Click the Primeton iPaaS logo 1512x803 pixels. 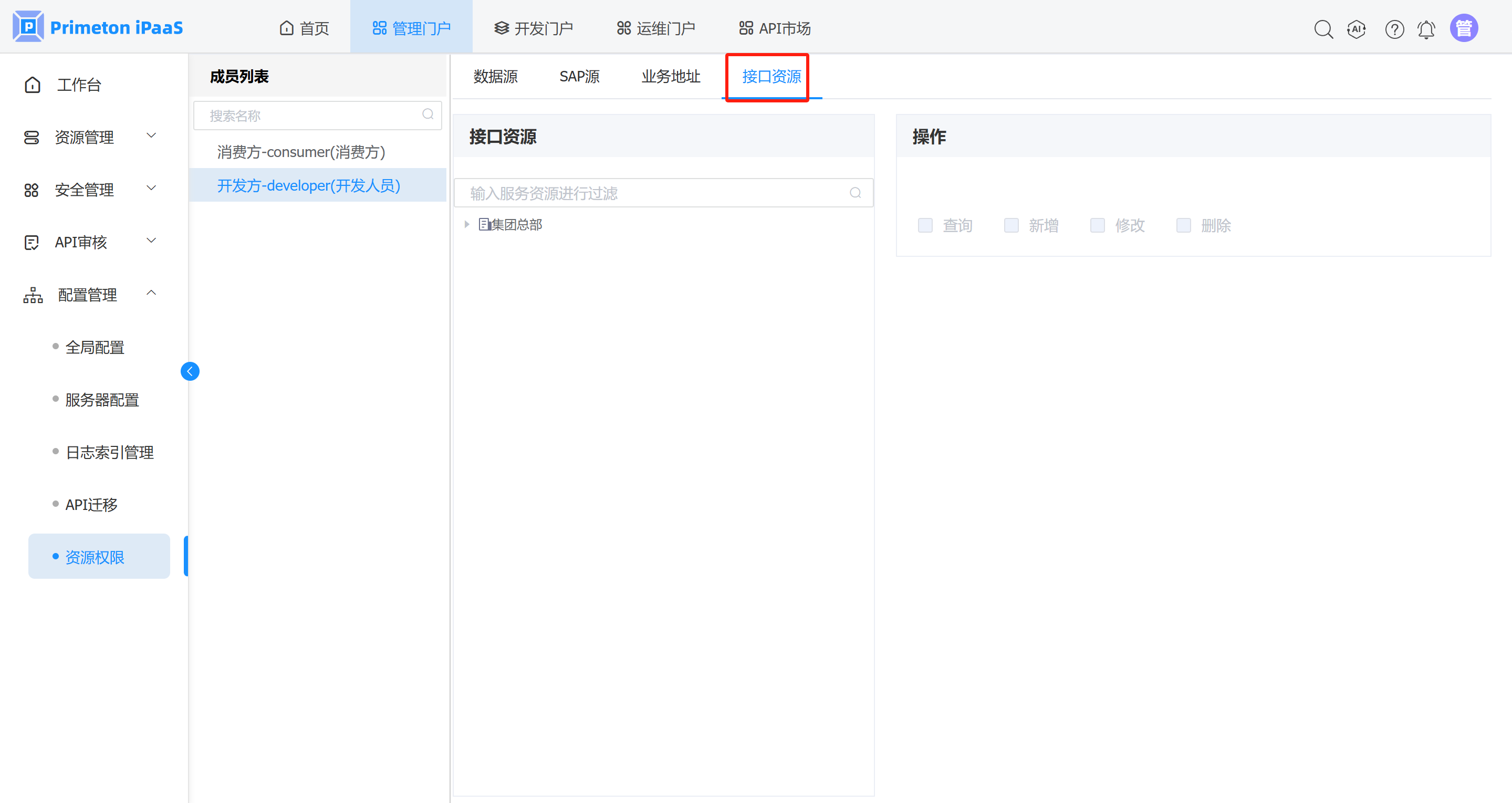[x=98, y=27]
